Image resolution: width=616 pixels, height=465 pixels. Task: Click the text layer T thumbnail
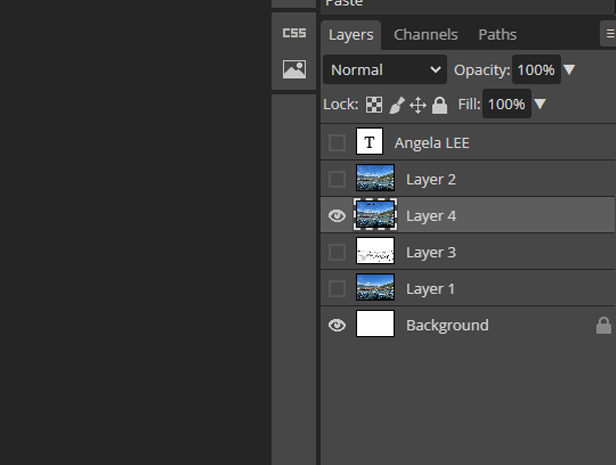(375, 143)
